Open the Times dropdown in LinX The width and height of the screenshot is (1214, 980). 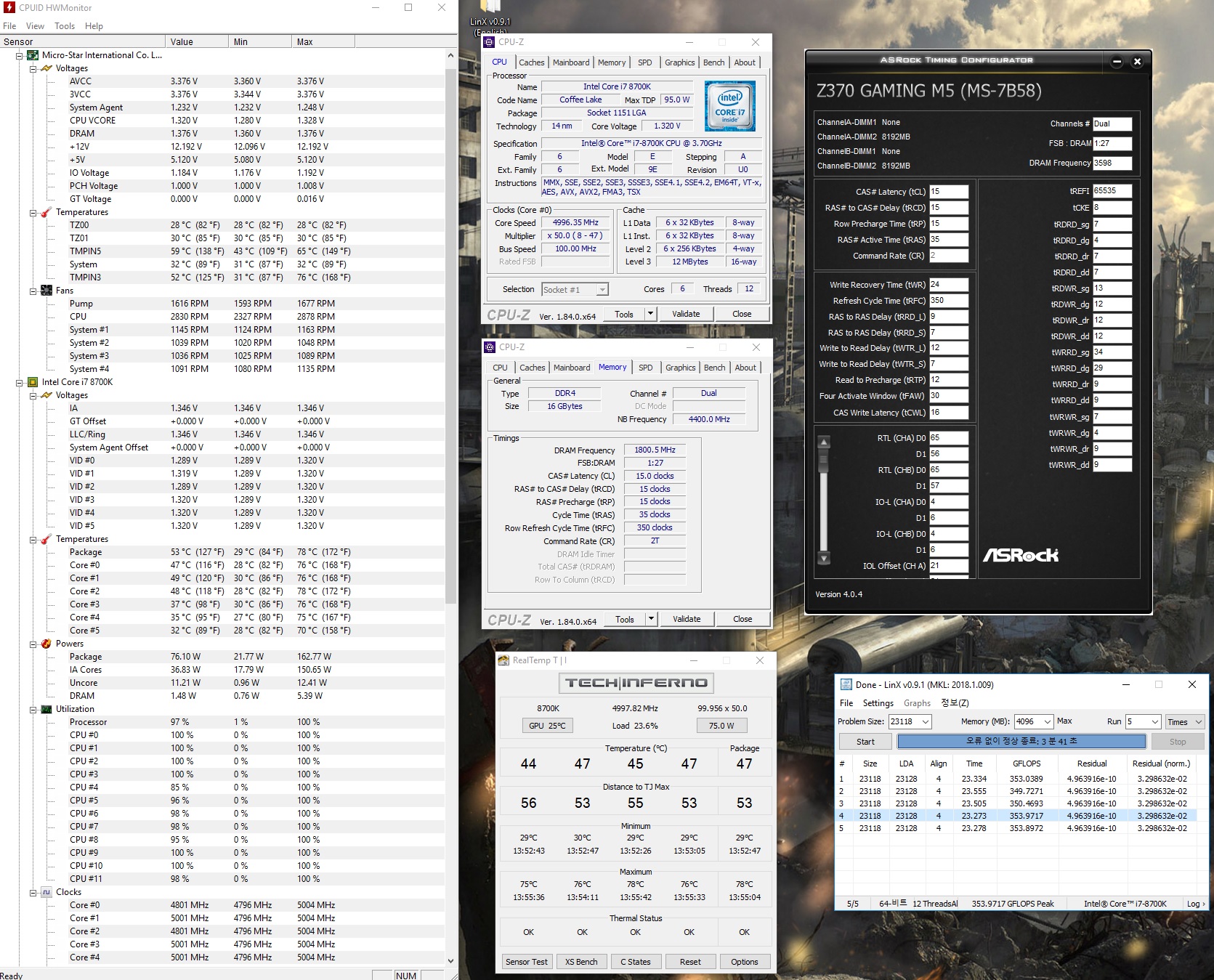coord(1185,721)
